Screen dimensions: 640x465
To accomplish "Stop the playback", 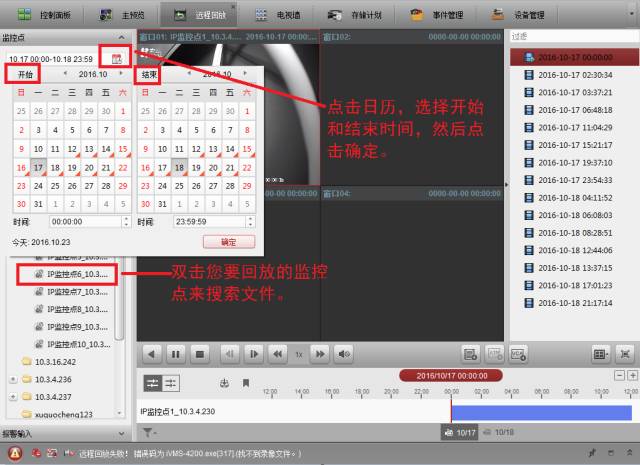I will tap(199, 353).
